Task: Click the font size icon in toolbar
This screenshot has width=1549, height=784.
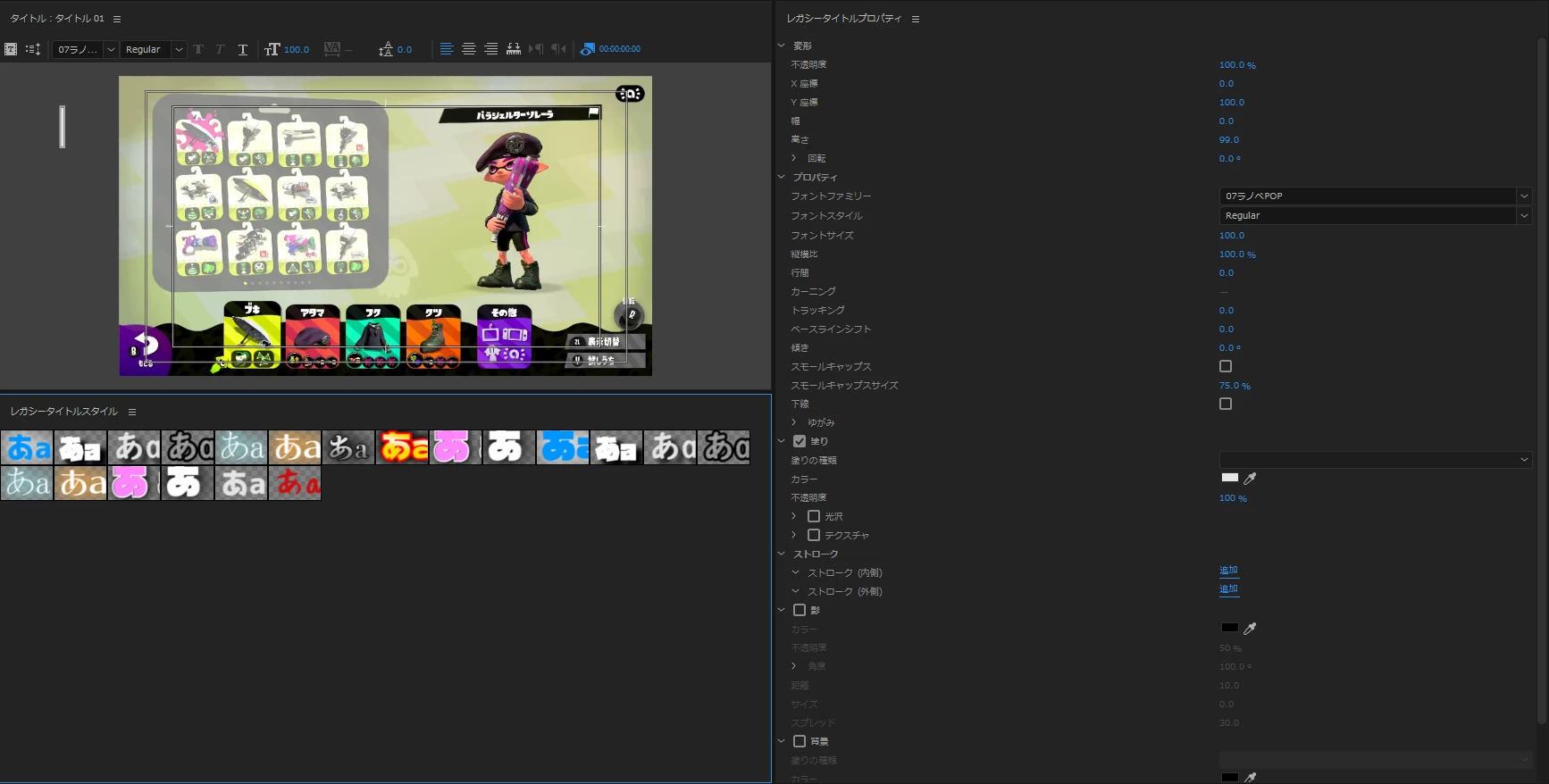Action: point(272,49)
